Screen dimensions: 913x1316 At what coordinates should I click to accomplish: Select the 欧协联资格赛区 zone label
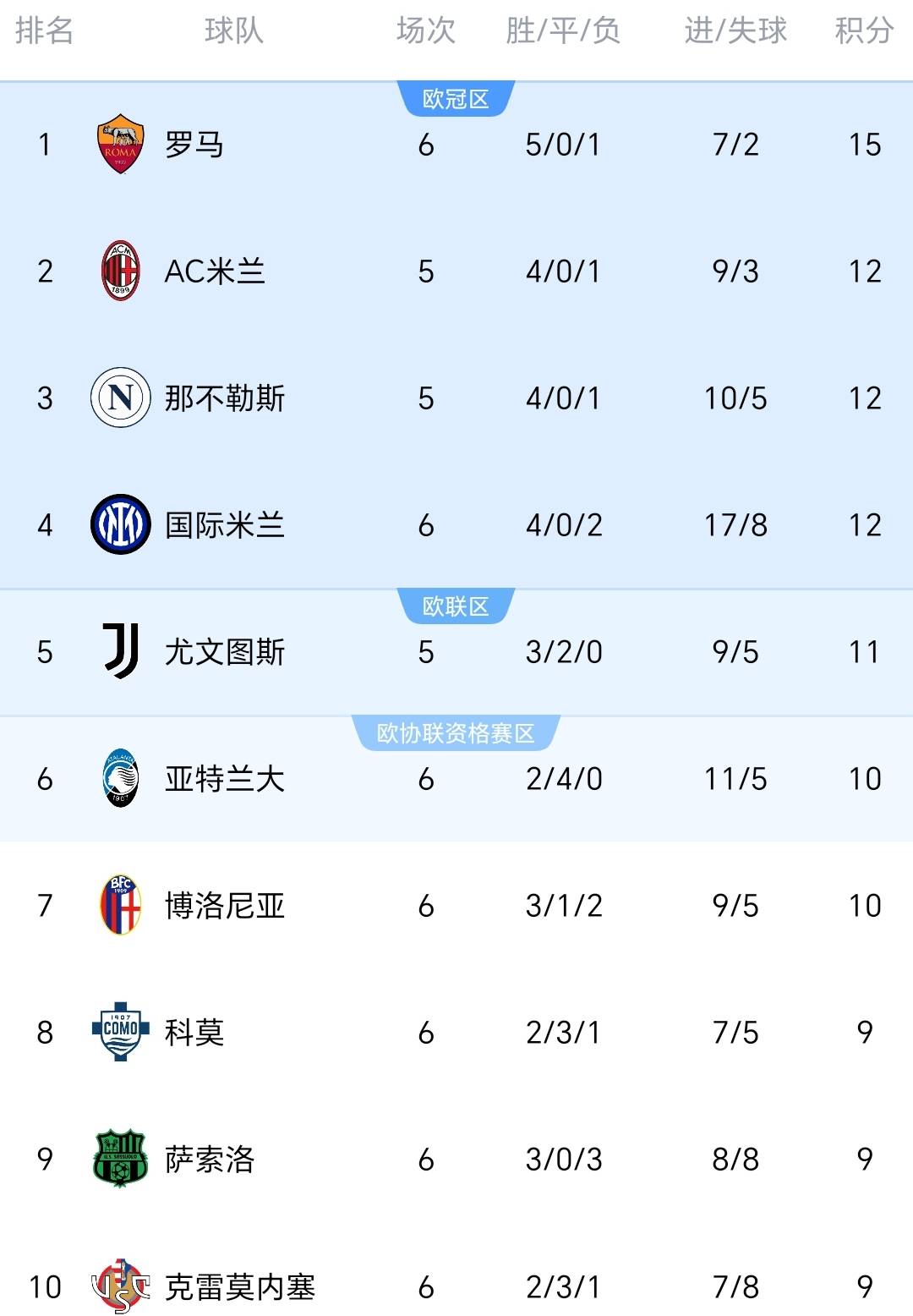point(456,733)
